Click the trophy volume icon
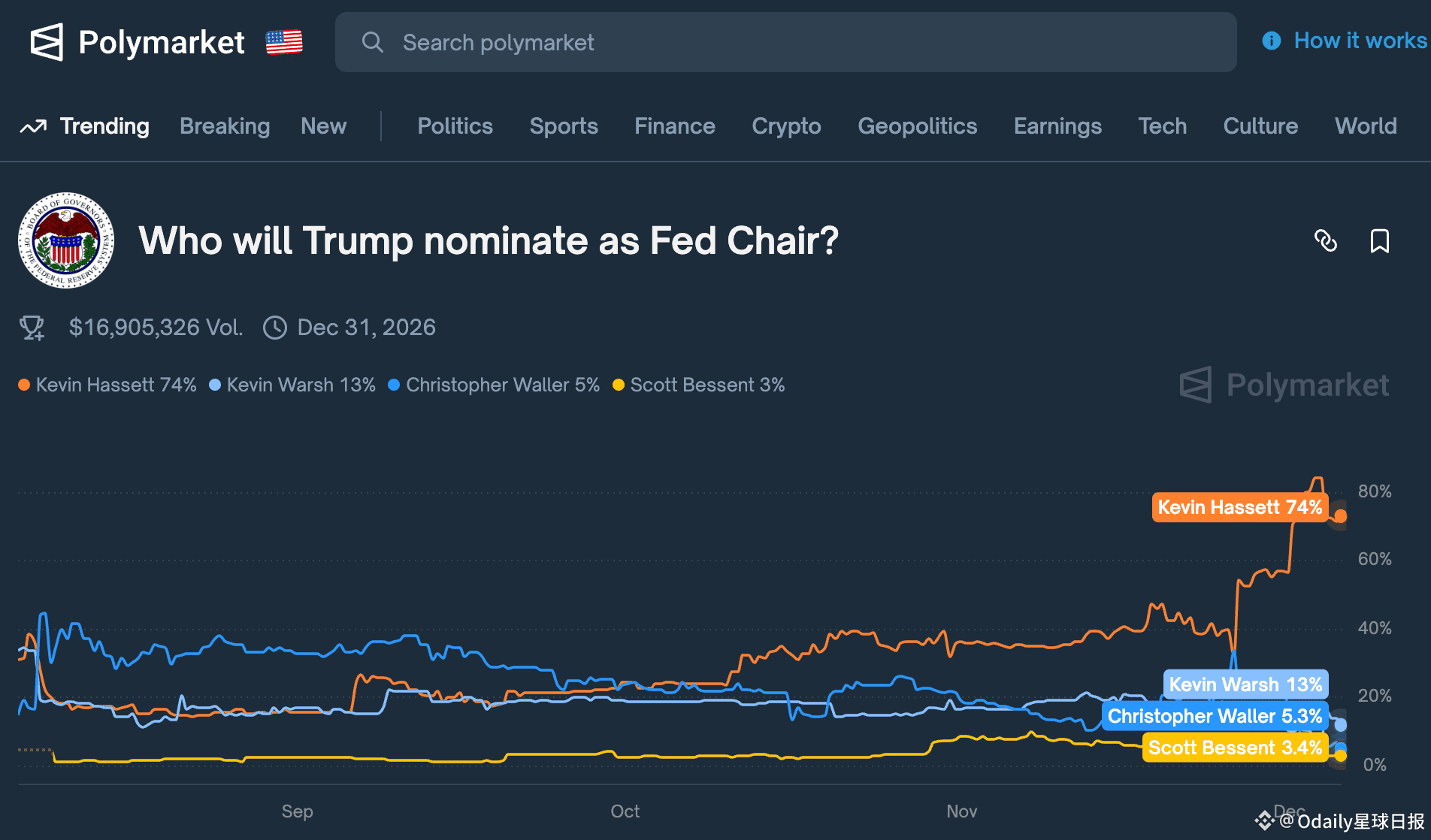Viewport: 1431px width, 840px height. (x=32, y=328)
